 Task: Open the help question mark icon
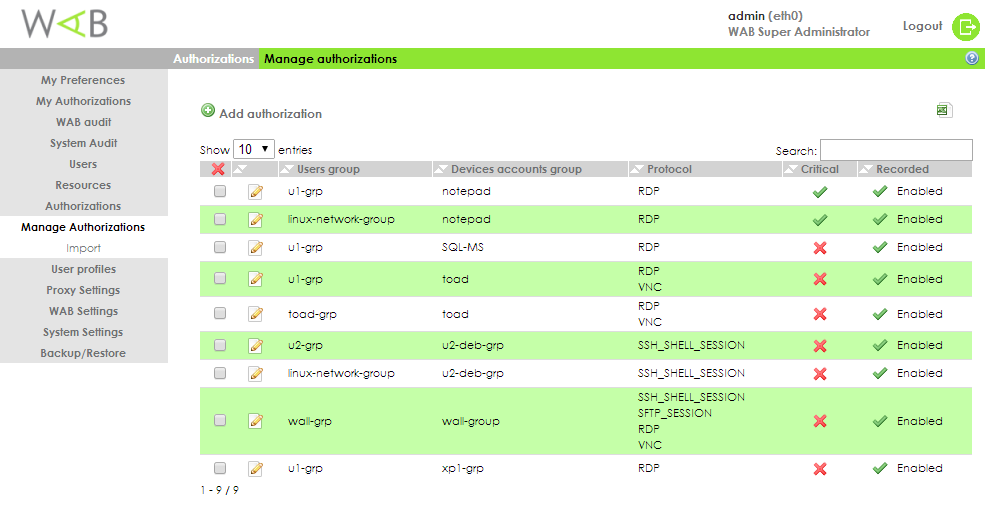tap(971, 59)
